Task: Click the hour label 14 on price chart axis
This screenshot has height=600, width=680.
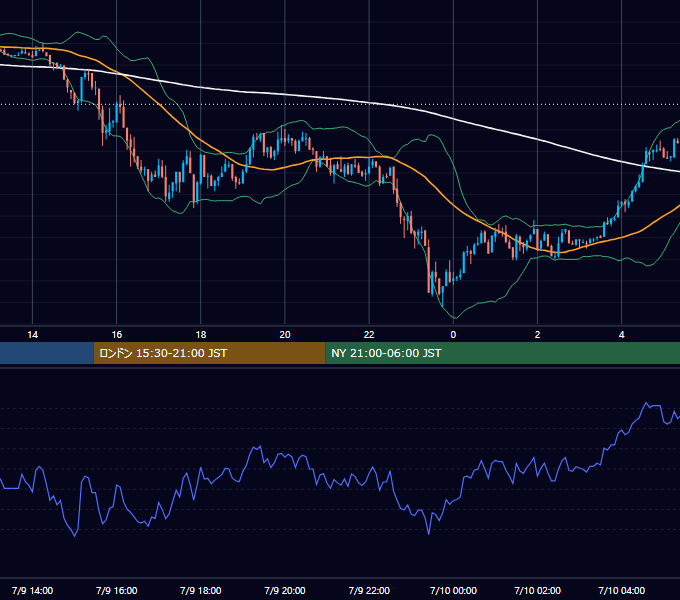Action: coord(33,334)
